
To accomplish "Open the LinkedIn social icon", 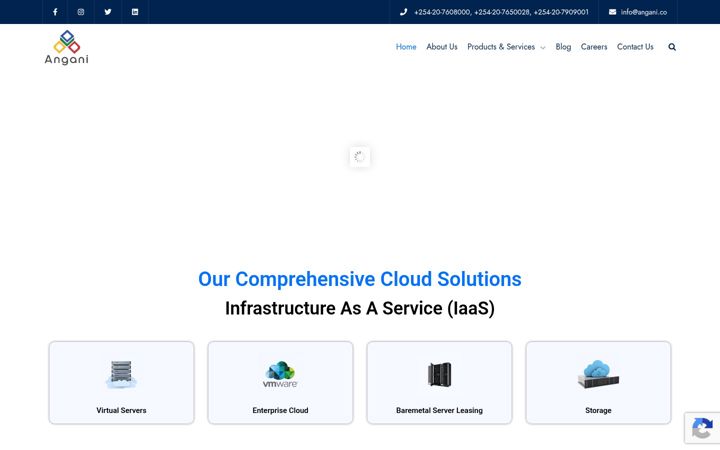I will [x=135, y=12].
